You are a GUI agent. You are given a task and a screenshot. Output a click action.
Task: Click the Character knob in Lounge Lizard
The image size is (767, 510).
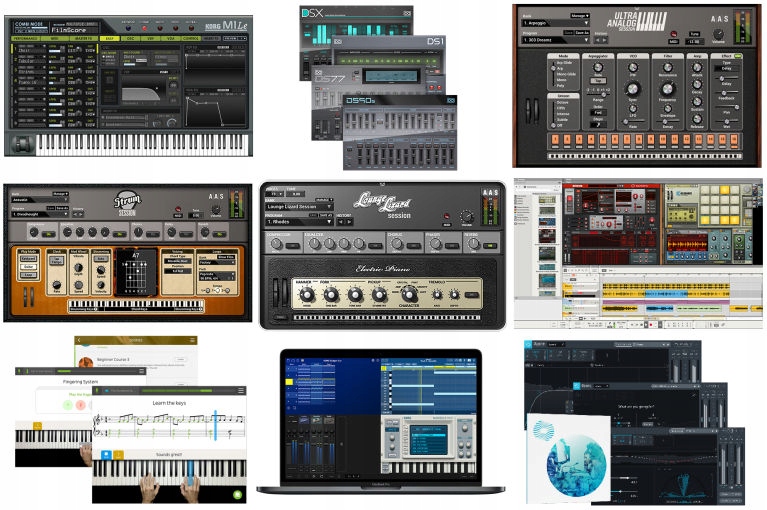coord(409,295)
